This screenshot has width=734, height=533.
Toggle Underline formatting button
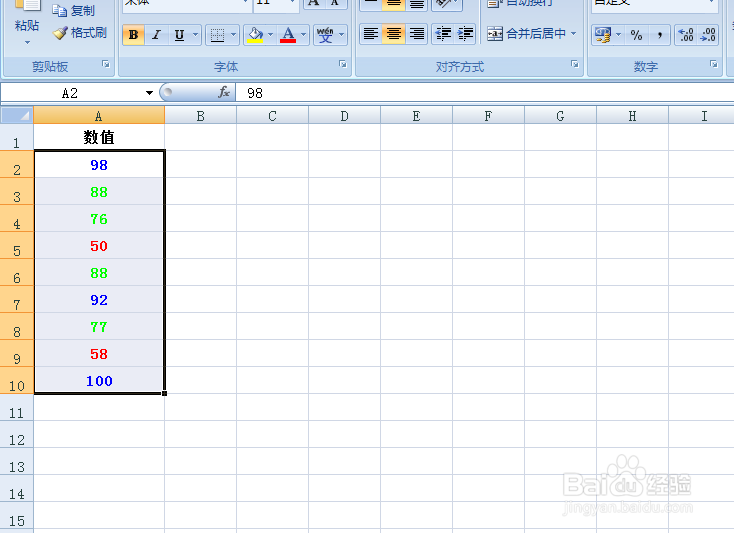coord(179,35)
